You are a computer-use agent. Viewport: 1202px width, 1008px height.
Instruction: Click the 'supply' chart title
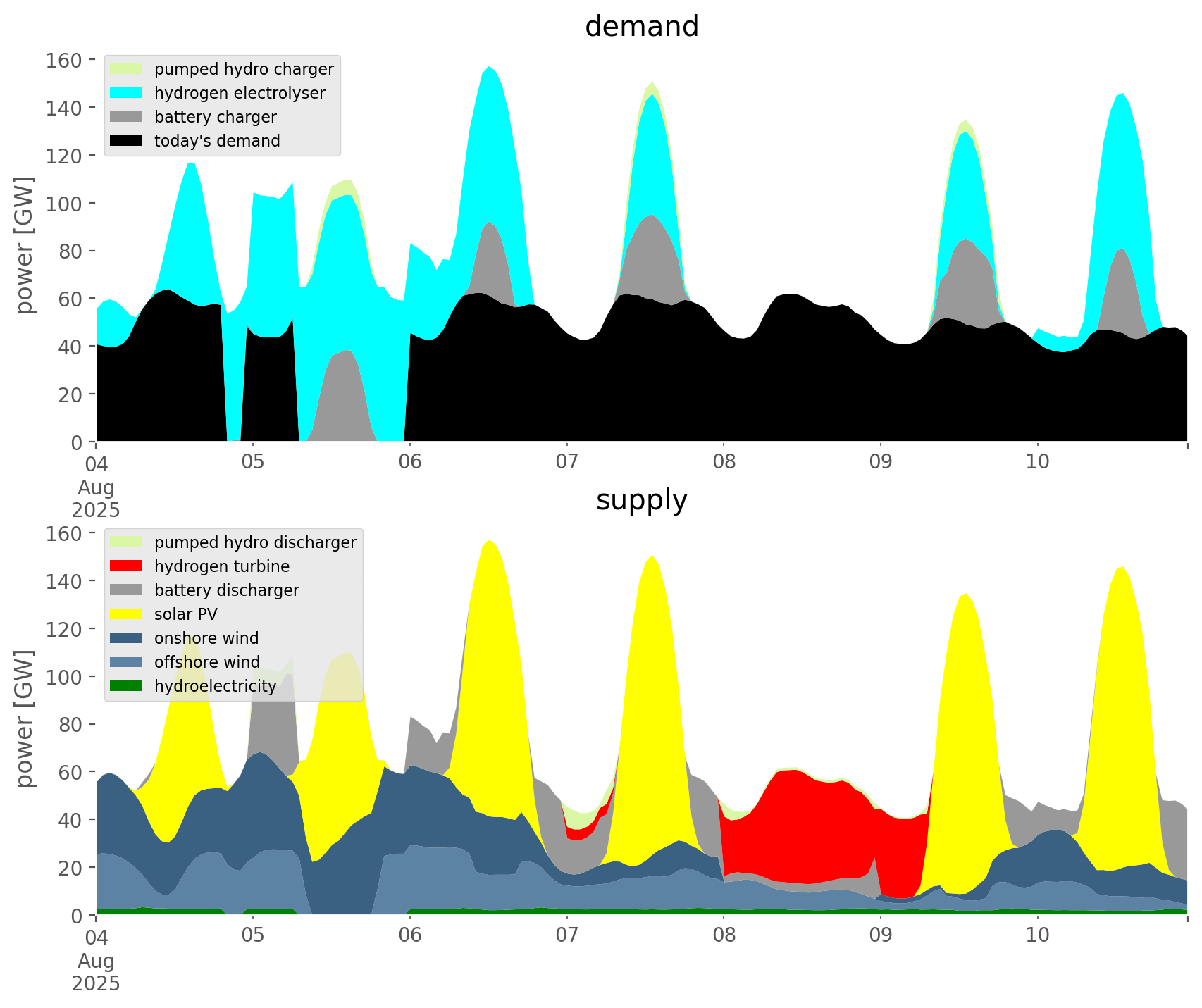pos(641,500)
